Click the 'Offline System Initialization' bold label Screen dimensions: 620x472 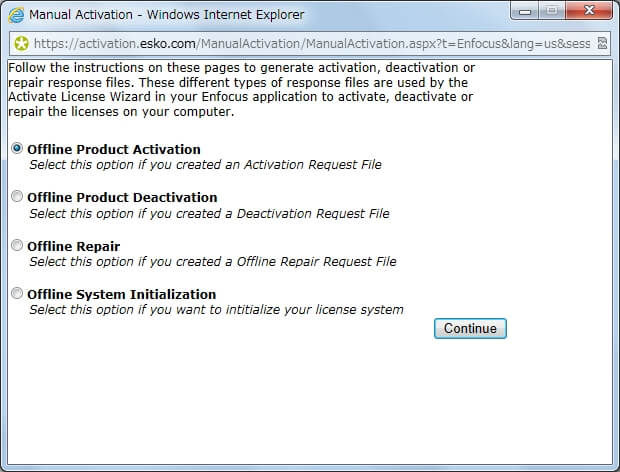[122, 295]
